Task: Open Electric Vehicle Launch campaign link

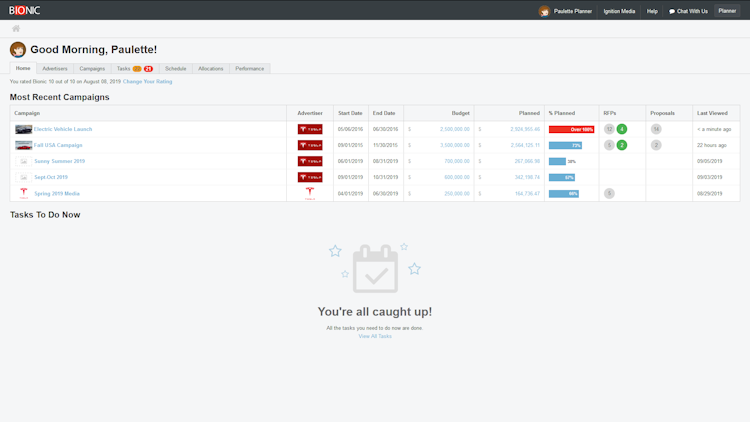Action: coord(63,129)
